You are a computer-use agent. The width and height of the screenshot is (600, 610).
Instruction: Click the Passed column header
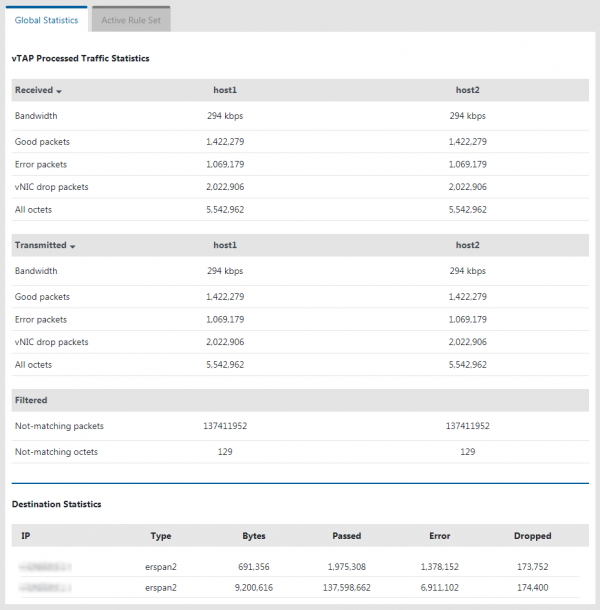click(346, 536)
